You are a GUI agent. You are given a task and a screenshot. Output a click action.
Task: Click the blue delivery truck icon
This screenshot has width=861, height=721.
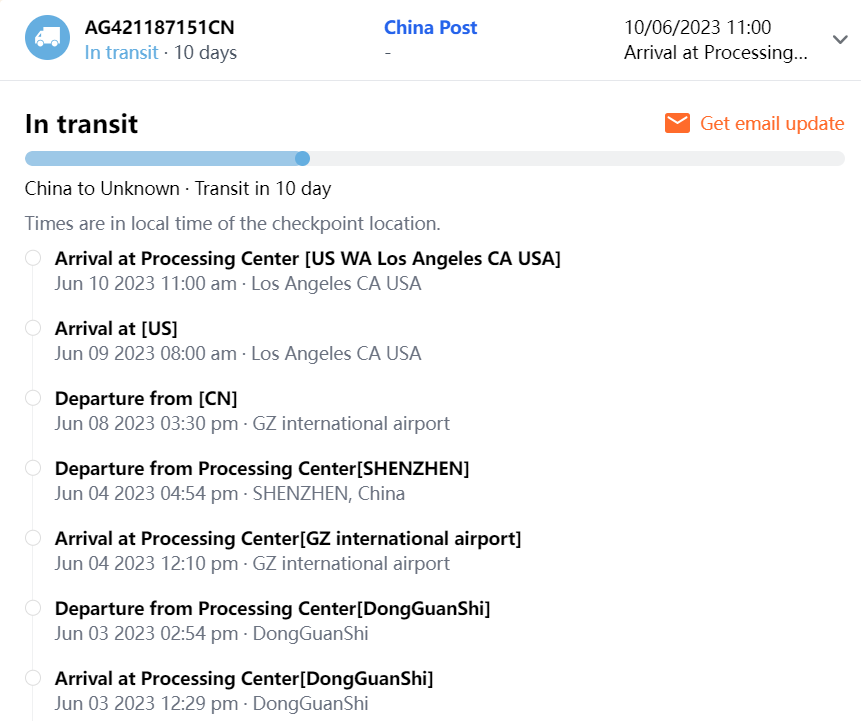click(x=47, y=38)
